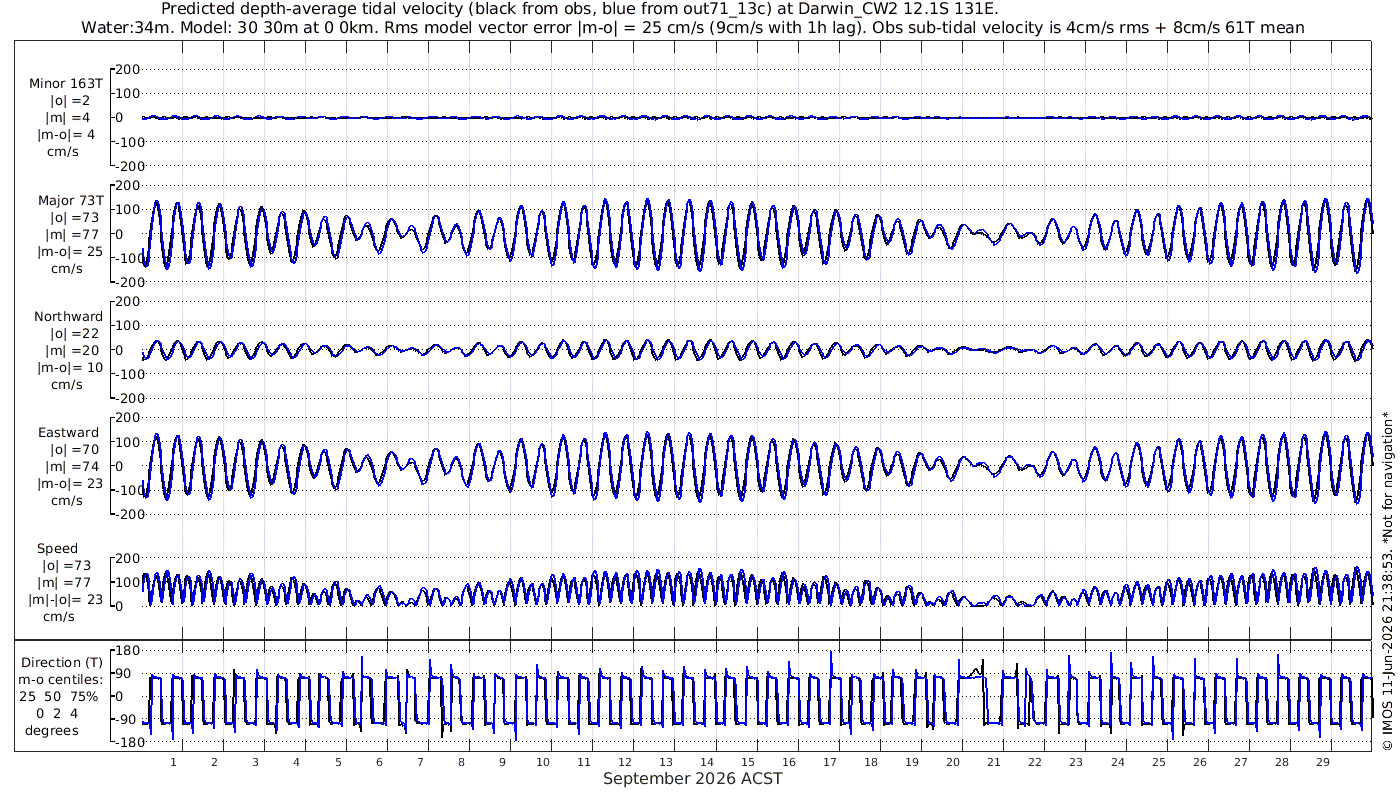Screen dimensions: 1400x800
Task: Click the 180 tick on Direction axis
Action: click(126, 651)
